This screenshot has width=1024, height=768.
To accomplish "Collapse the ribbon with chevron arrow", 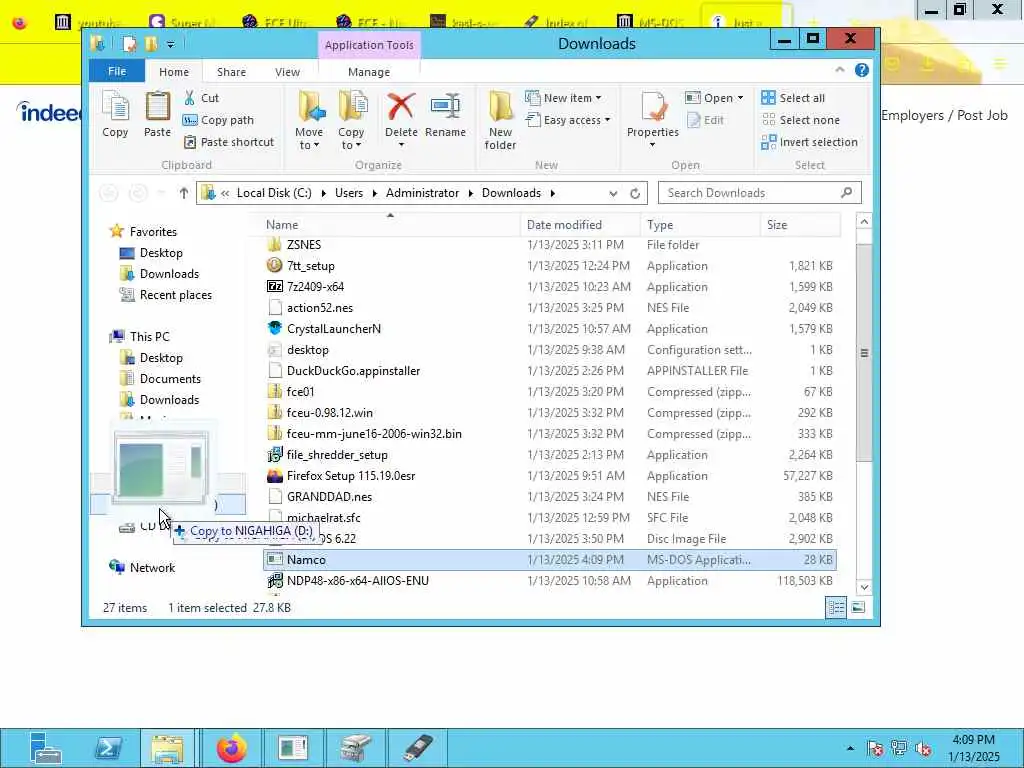I will click(x=840, y=70).
